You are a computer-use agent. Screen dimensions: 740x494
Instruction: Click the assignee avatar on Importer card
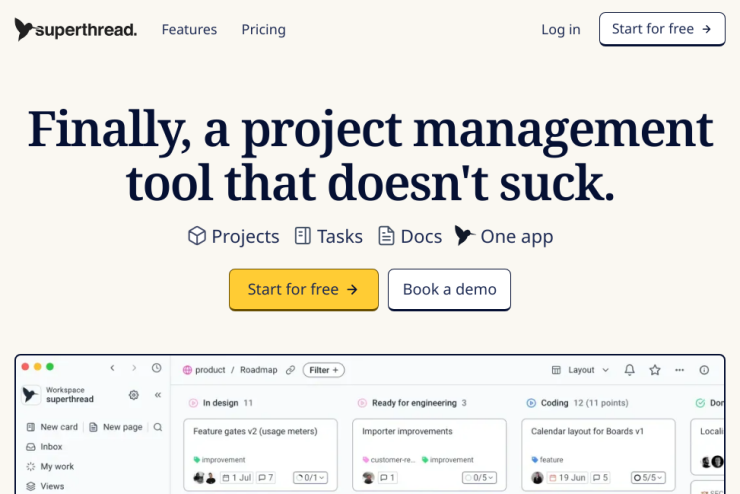tap(368, 478)
